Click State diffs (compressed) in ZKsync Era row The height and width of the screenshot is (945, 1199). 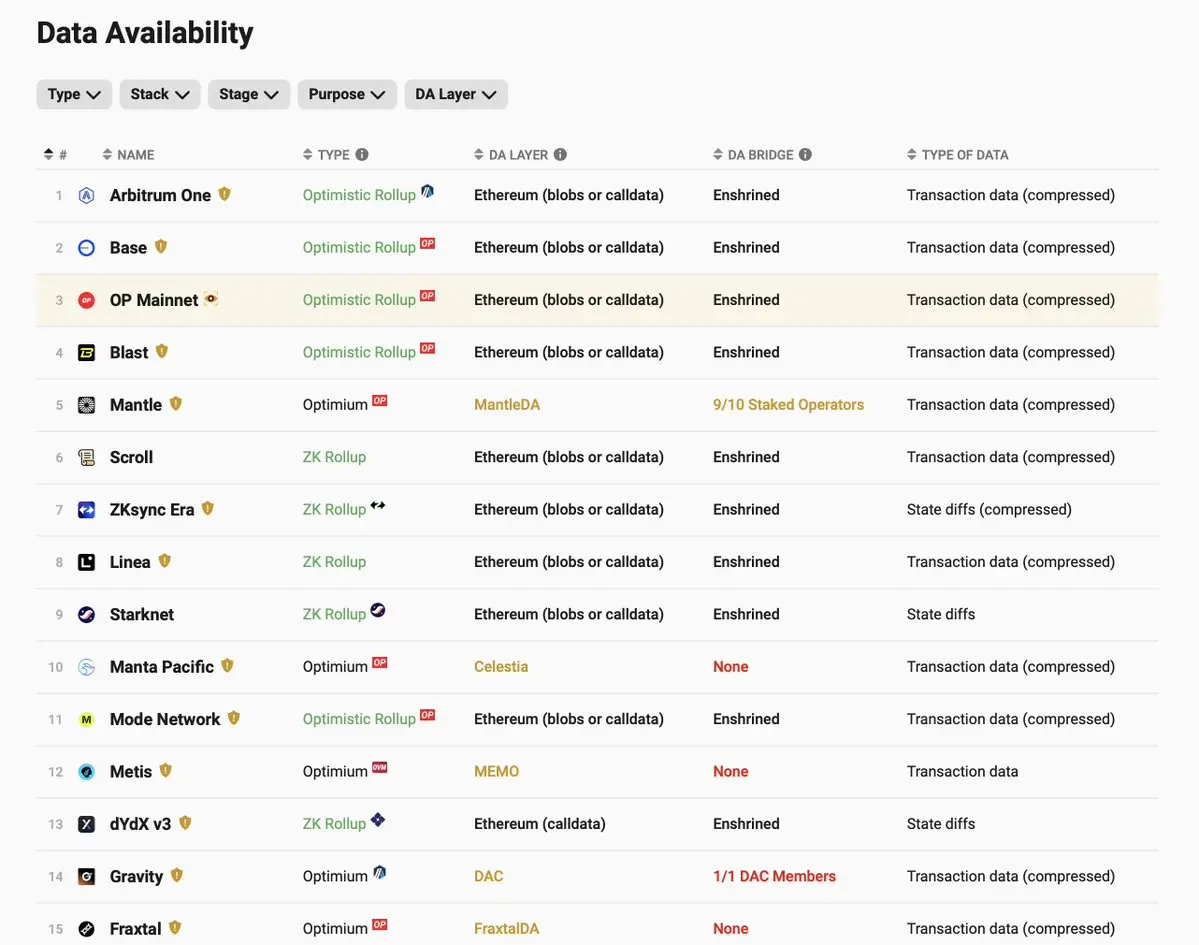tap(989, 509)
